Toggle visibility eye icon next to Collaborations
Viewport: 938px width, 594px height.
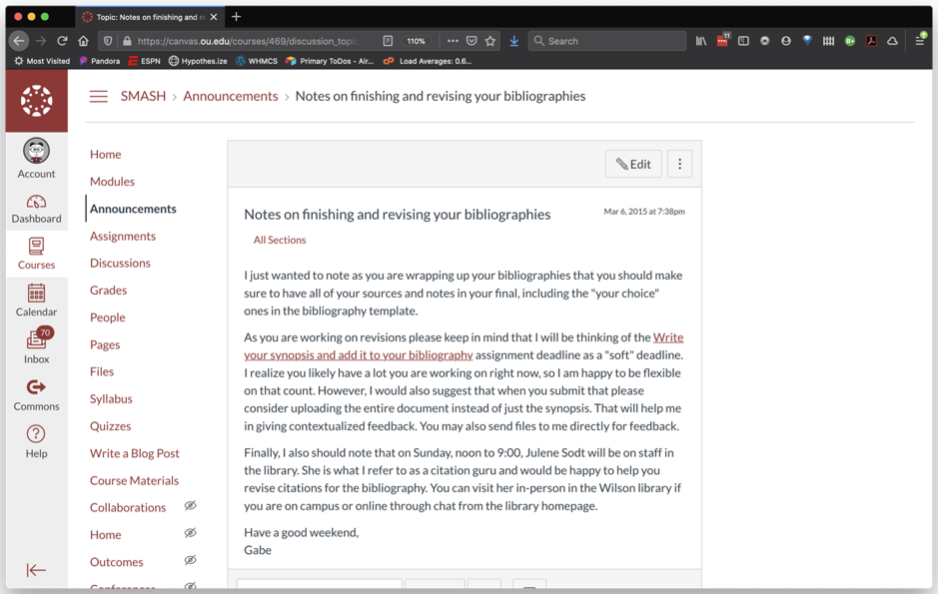pos(190,507)
